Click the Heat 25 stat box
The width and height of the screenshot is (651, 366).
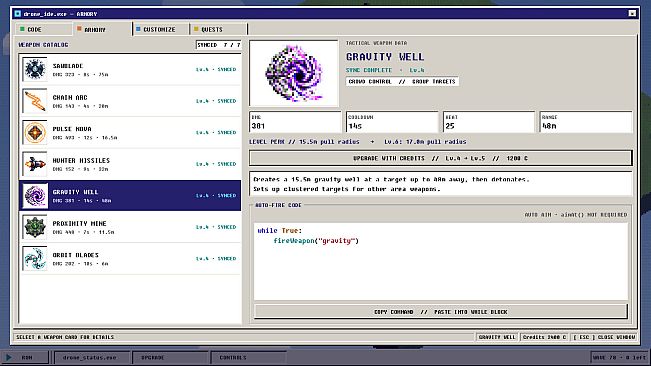click(x=489, y=122)
